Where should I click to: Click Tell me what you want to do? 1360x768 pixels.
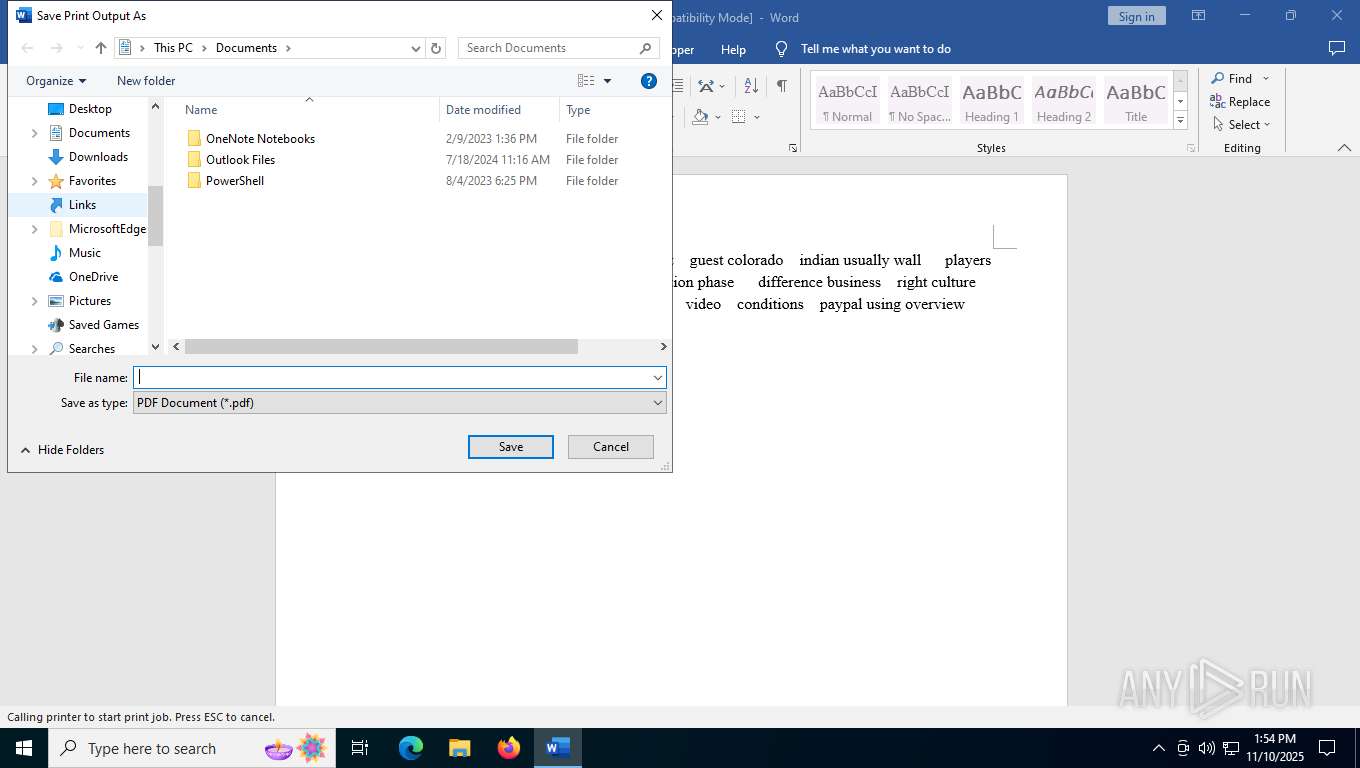point(864,49)
